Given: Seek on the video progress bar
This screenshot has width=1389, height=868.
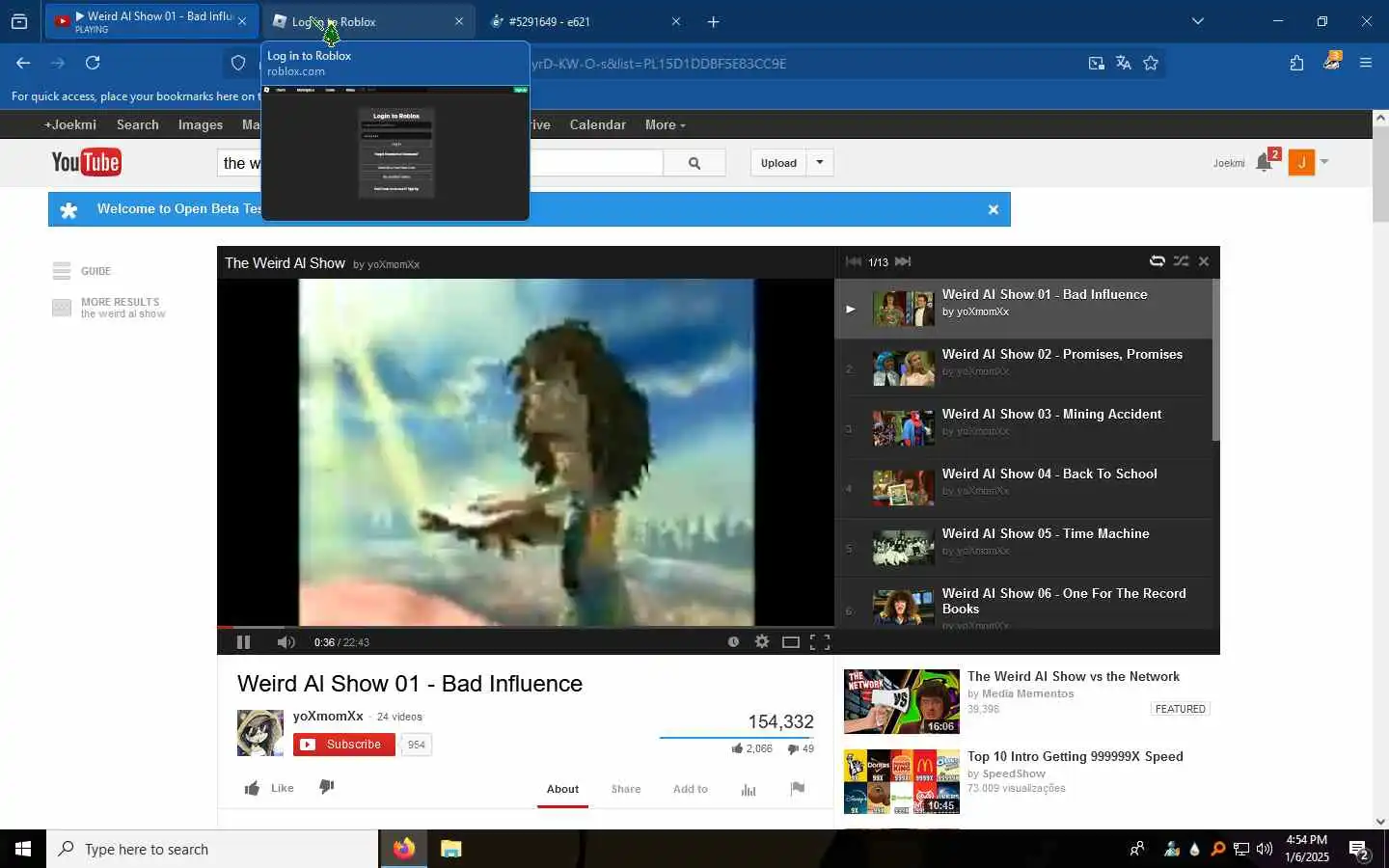Looking at the screenshot, I should [x=526, y=627].
